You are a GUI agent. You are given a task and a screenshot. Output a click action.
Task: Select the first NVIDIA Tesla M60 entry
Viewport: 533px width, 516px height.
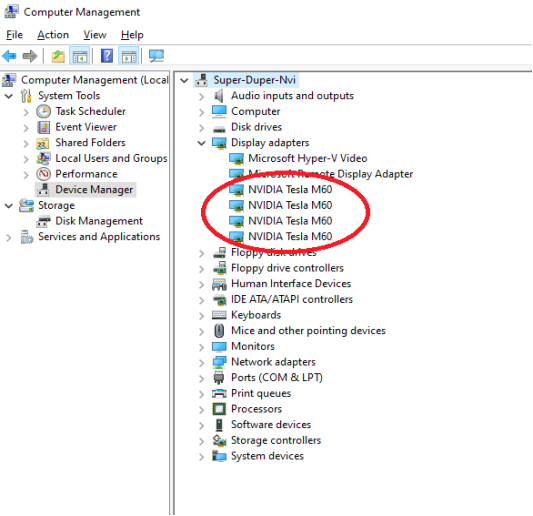(290, 190)
